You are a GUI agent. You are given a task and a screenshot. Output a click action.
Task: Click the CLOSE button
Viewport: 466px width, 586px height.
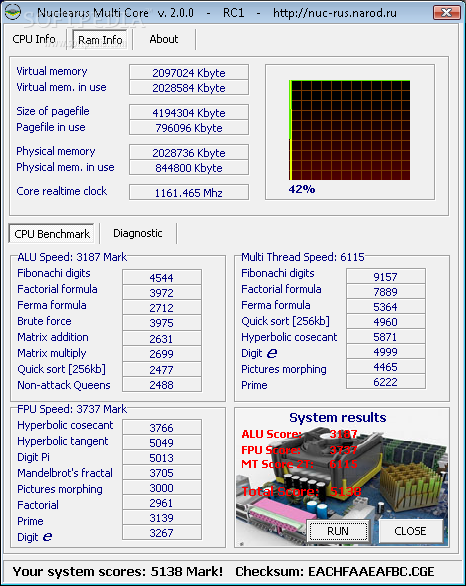pos(410,531)
